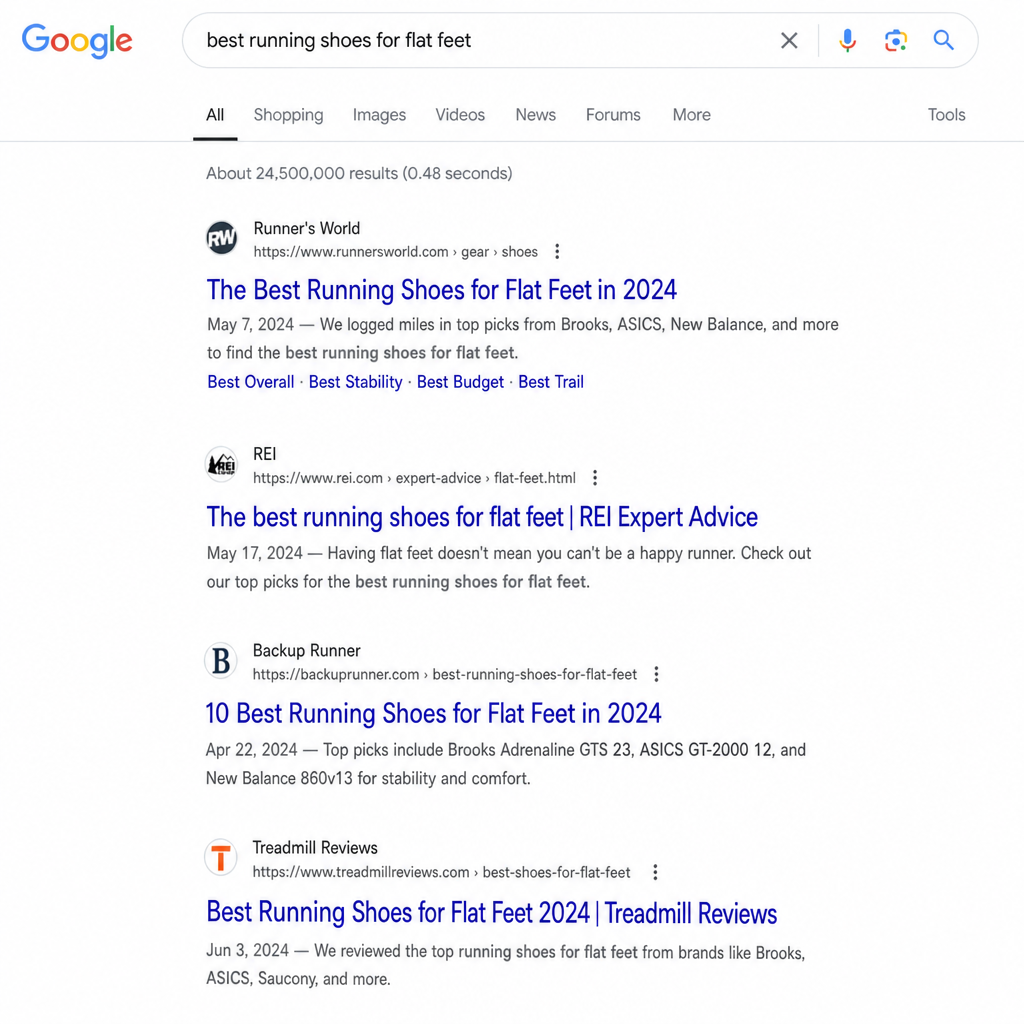The height and width of the screenshot is (1024, 1024).
Task: Switch to the News tab
Action: coord(536,115)
